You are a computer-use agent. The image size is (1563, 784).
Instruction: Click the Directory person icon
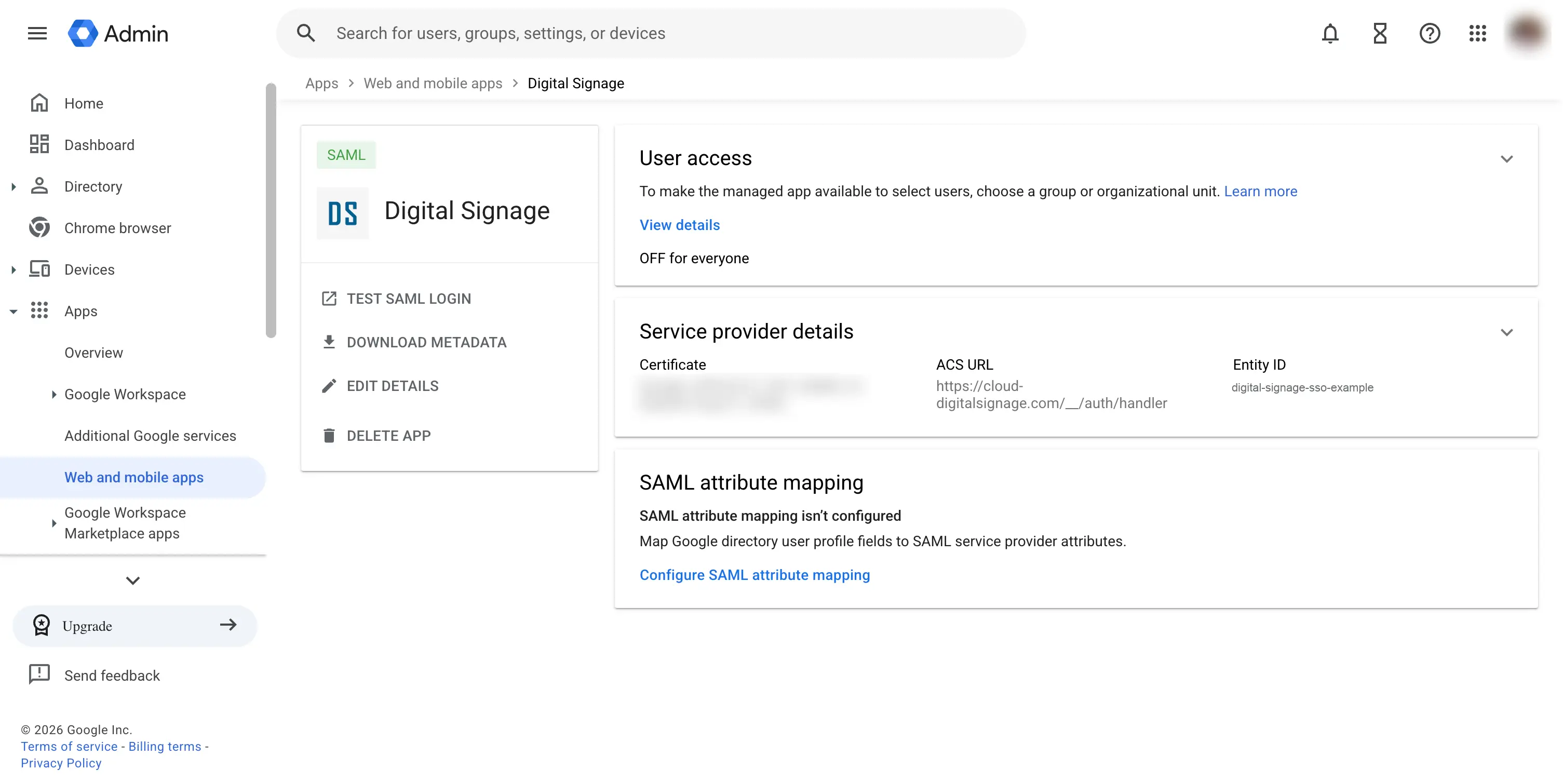coord(39,186)
